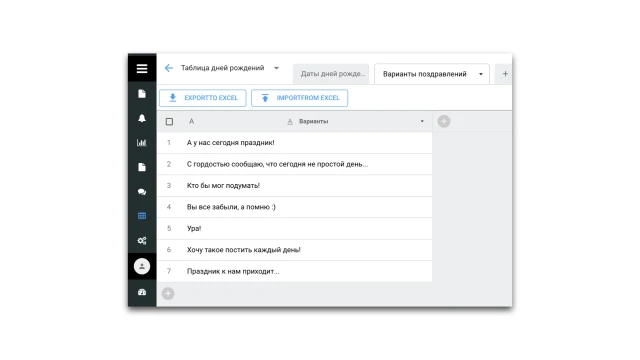Screen dimensions: 640x360
Task: Click the Варианты column header label
Action: (x=313, y=121)
